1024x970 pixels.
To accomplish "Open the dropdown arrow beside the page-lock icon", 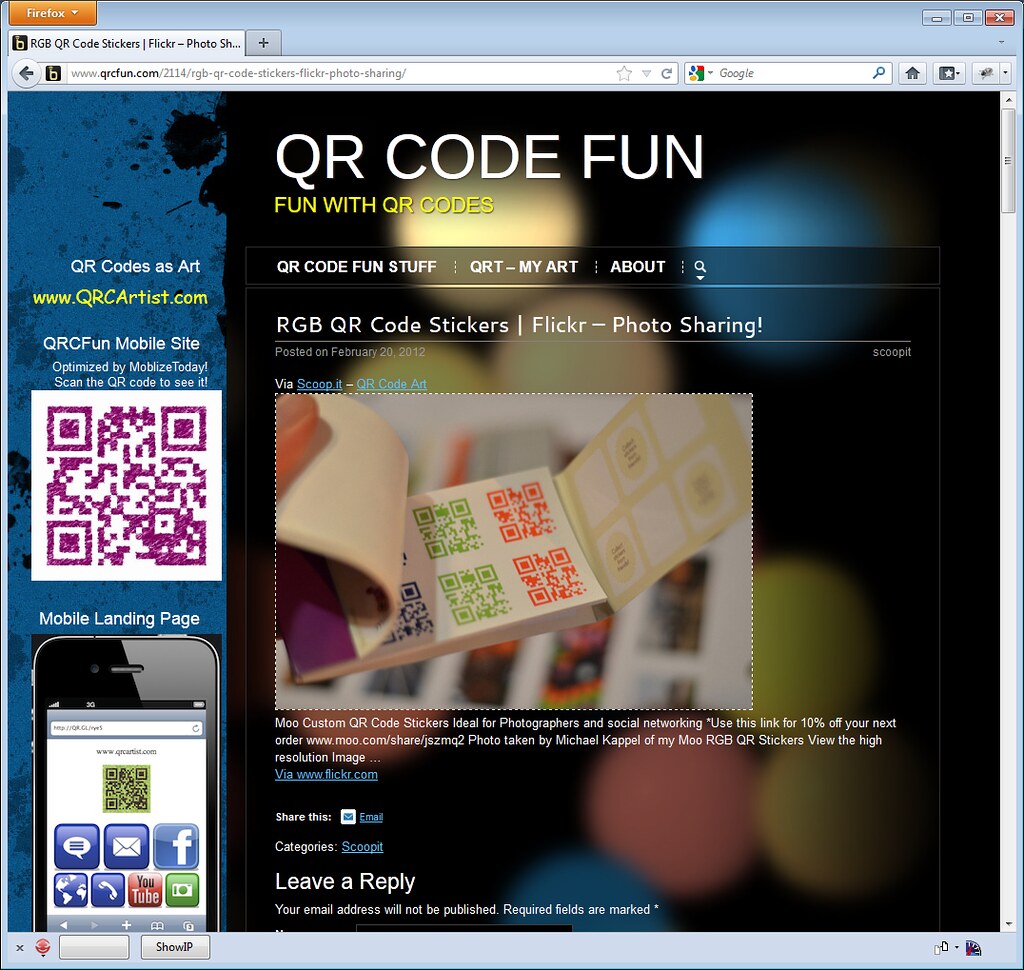I will [957, 947].
